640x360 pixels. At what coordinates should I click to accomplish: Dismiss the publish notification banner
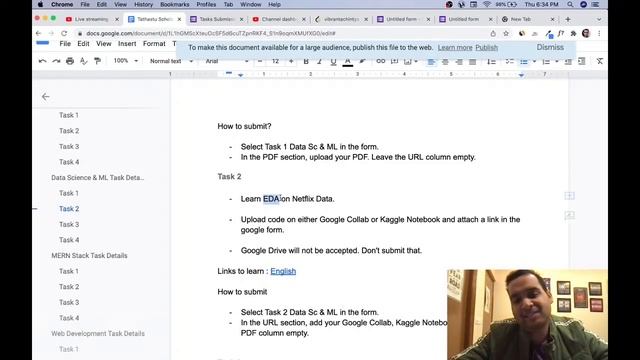tap(550, 47)
